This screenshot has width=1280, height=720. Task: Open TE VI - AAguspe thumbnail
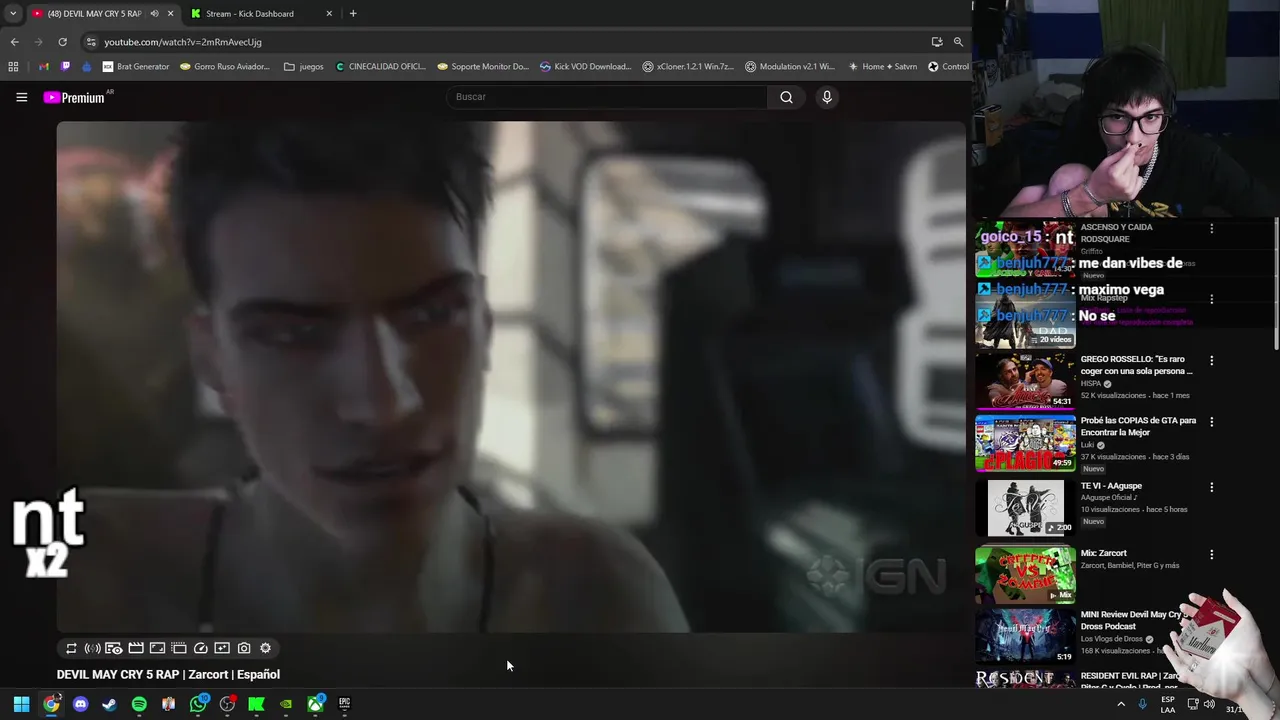(1025, 508)
